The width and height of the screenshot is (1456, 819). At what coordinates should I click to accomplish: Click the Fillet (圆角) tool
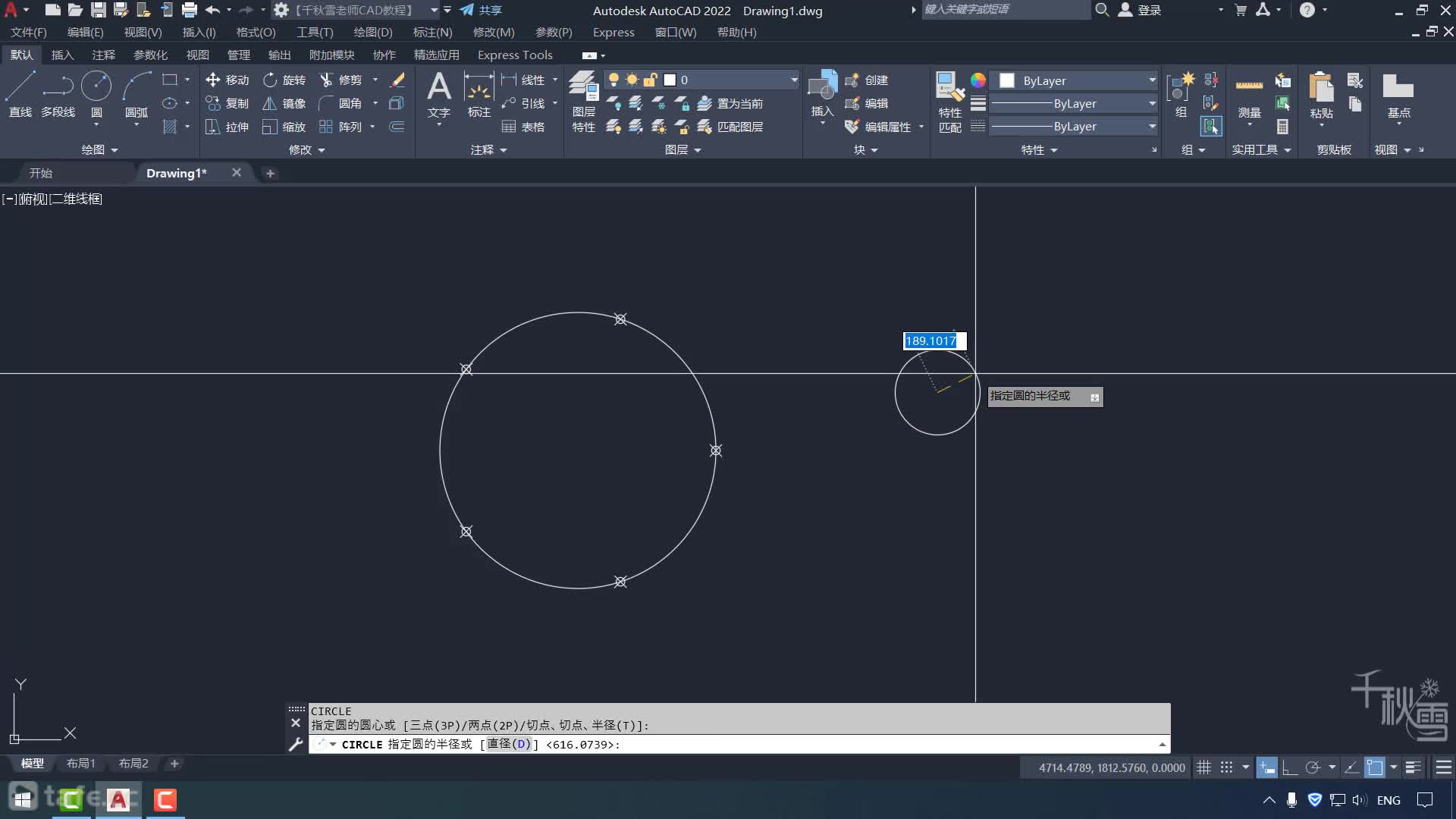point(341,103)
